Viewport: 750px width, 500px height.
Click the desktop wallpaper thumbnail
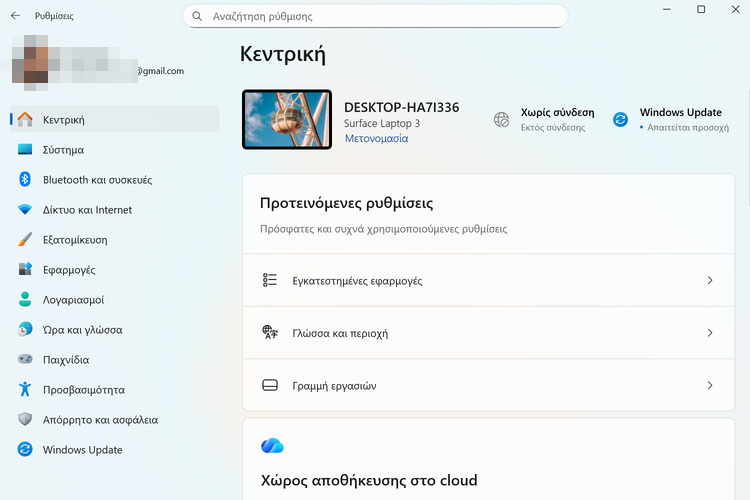click(287, 120)
